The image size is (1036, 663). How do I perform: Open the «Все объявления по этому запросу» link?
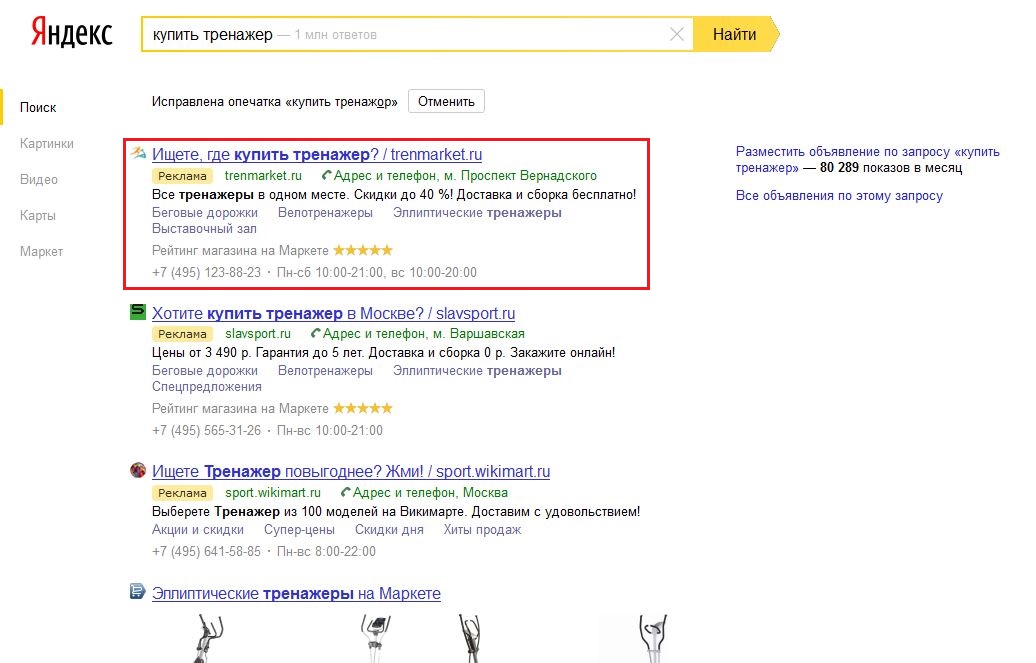tap(839, 195)
